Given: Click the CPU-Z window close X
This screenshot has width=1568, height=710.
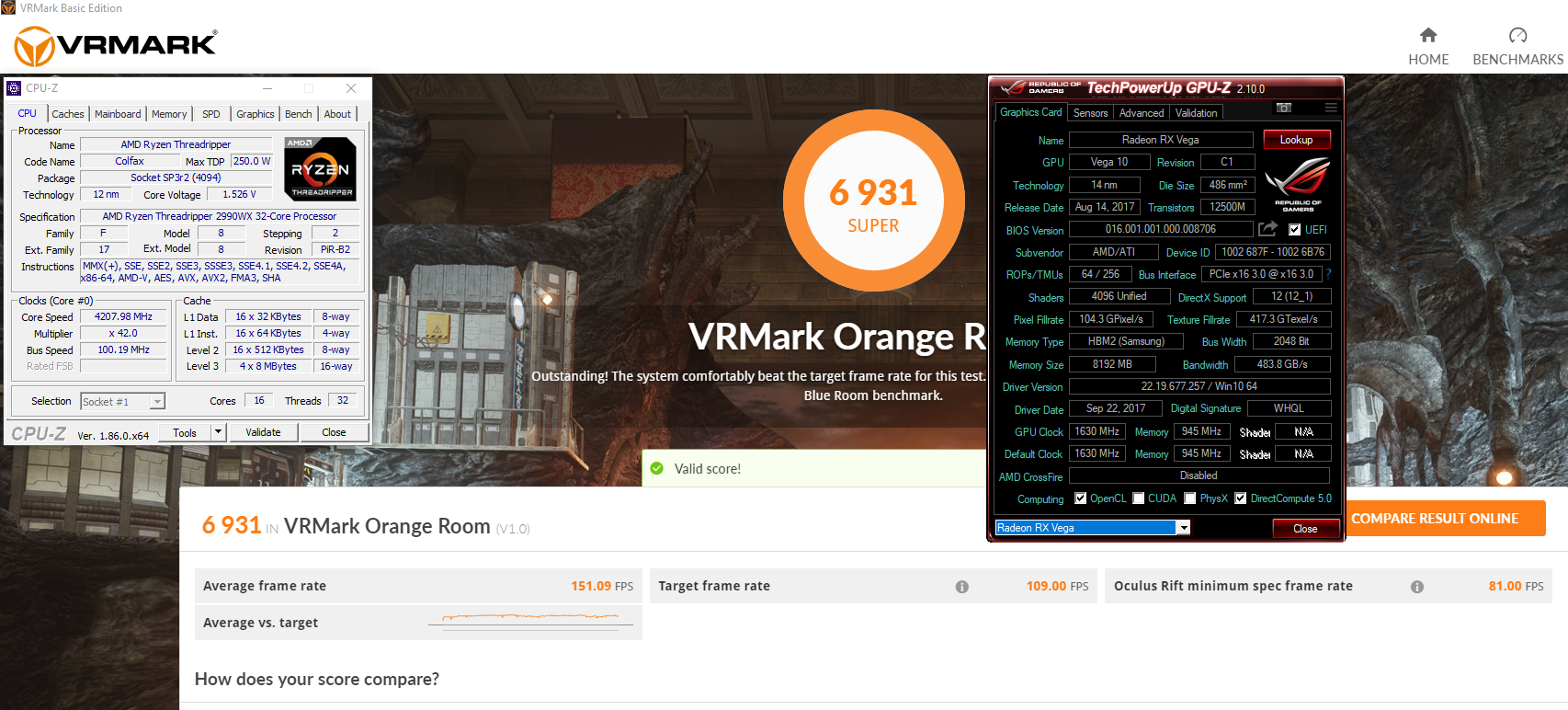Looking at the screenshot, I should tap(351, 88).
